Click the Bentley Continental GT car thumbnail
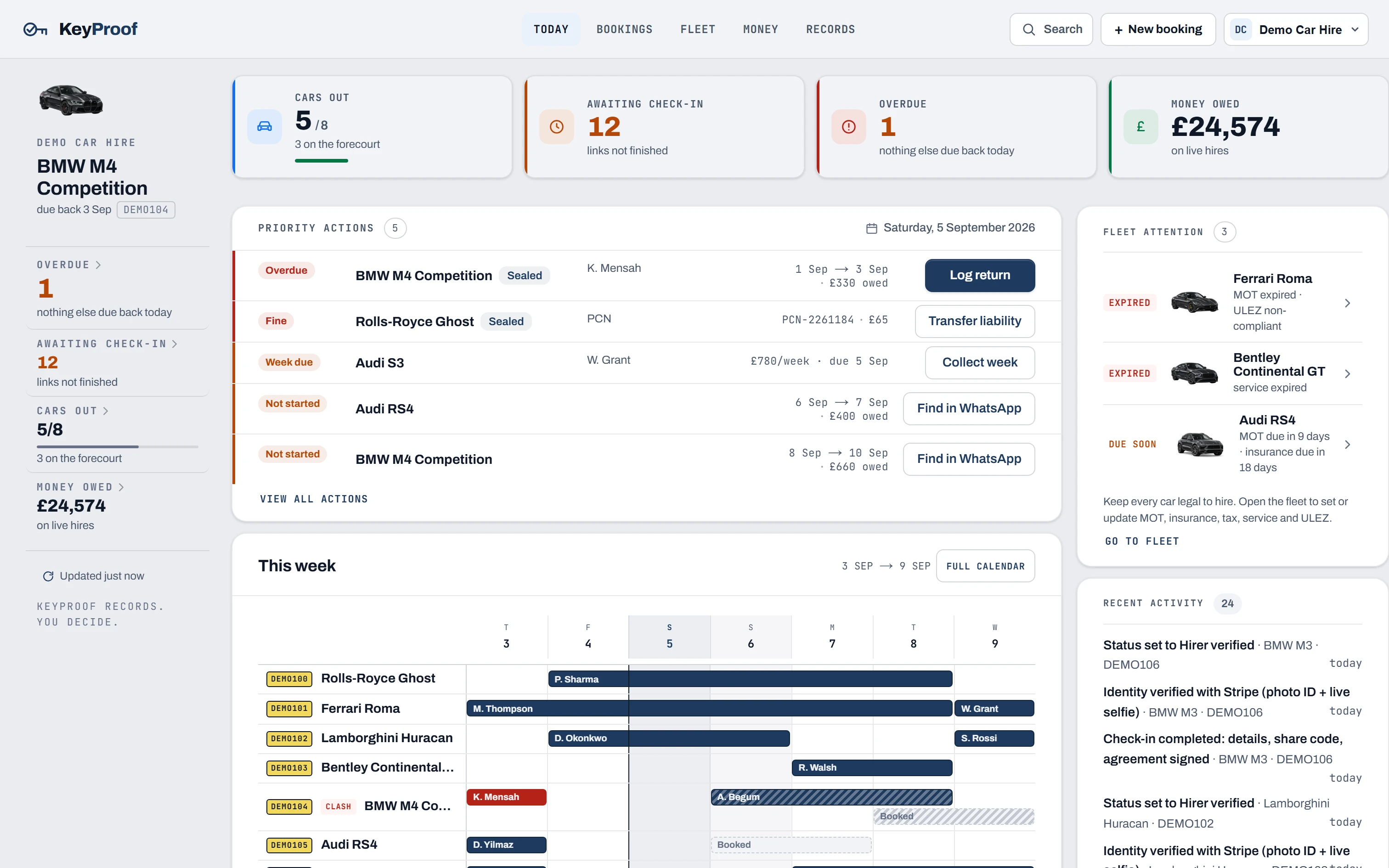 (x=1194, y=373)
